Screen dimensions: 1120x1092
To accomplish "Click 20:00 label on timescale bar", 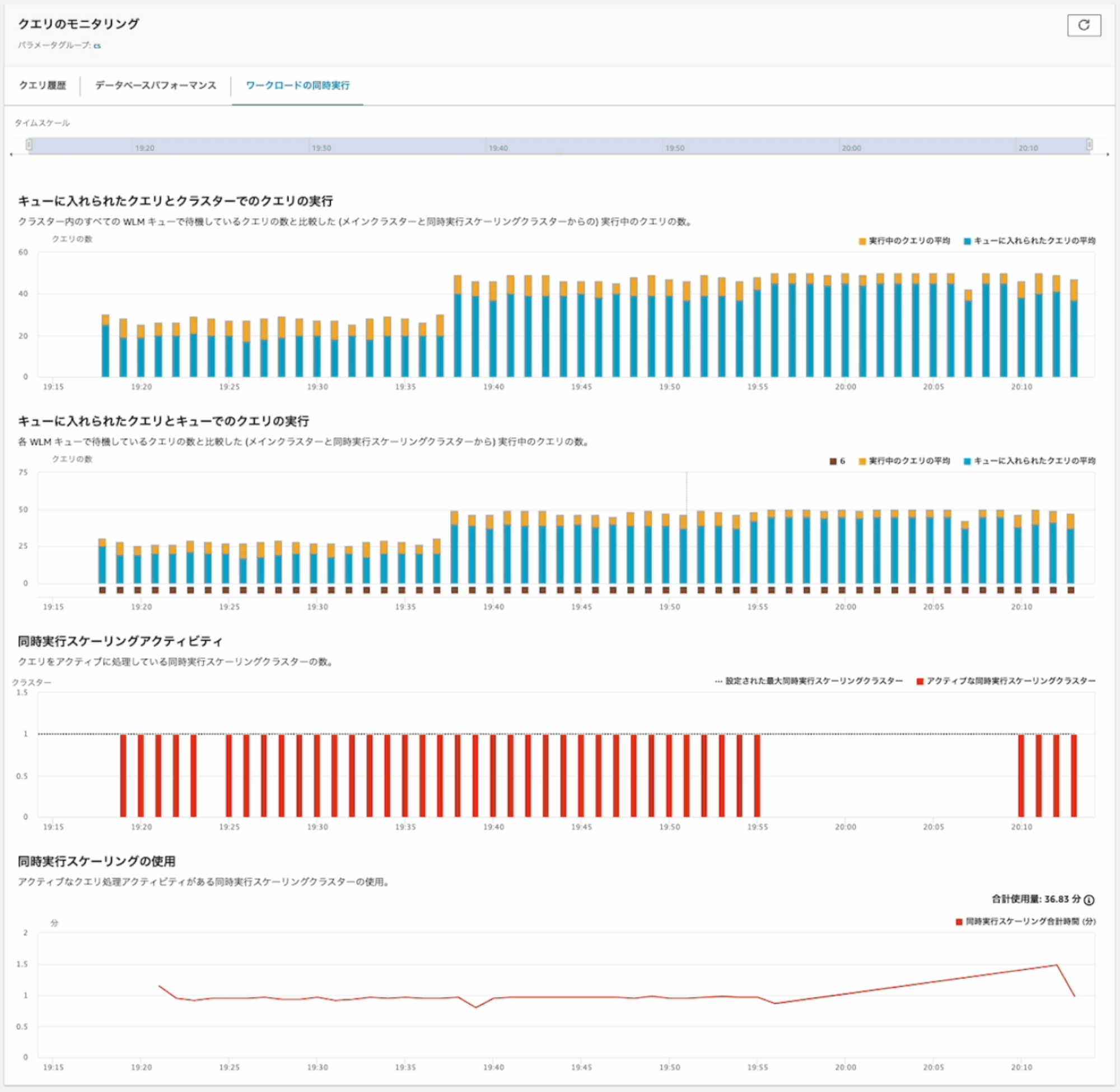I will point(851,148).
